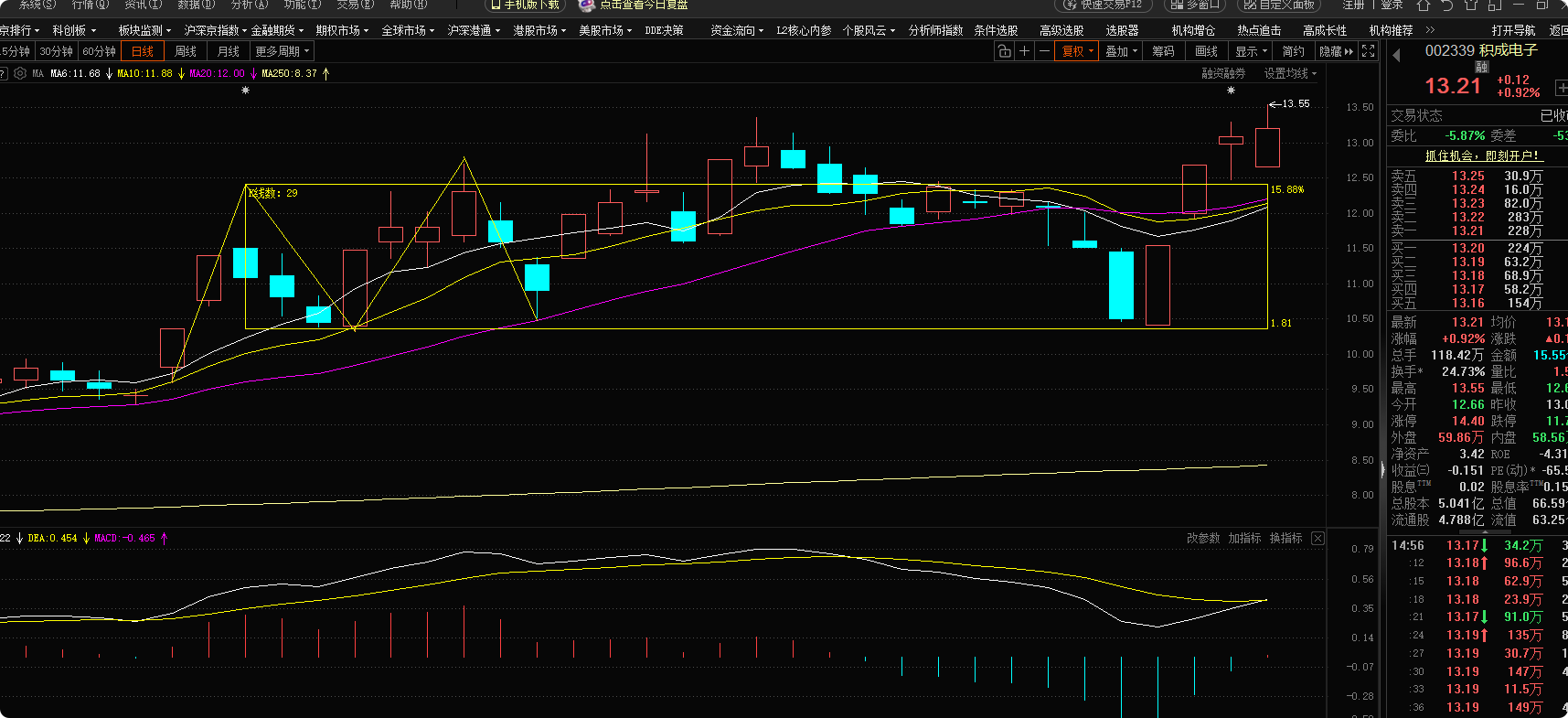This screenshot has height=718, width=1568.
Task: Select the 日线 daily period tab
Action: coord(143,51)
